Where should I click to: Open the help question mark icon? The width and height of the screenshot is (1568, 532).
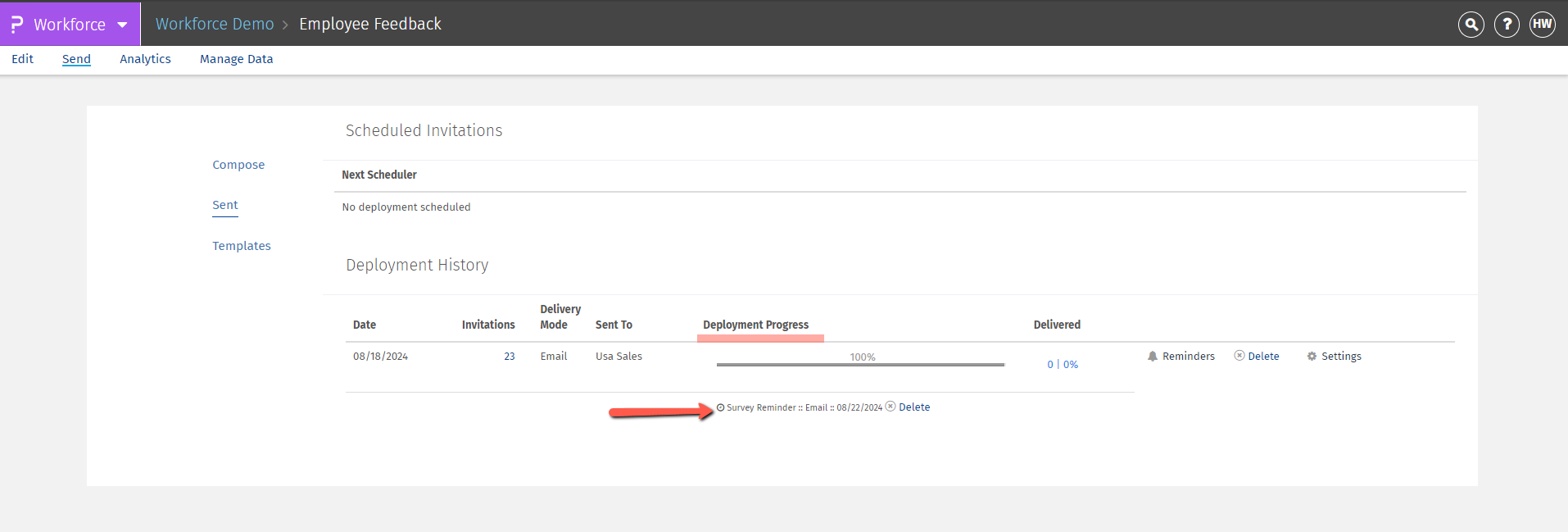[x=1507, y=25]
